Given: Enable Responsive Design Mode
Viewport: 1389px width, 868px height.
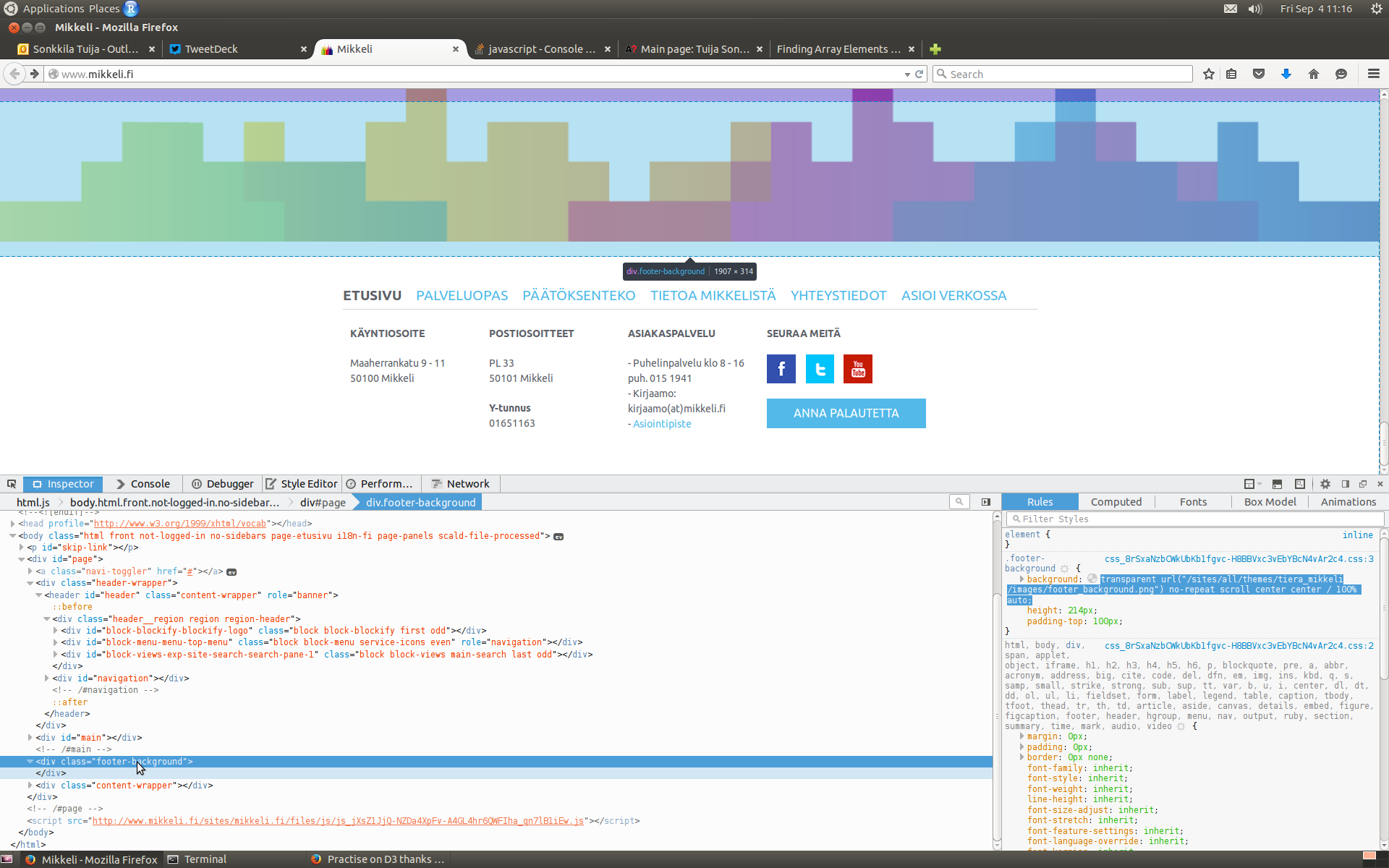Looking at the screenshot, I should tap(1300, 484).
